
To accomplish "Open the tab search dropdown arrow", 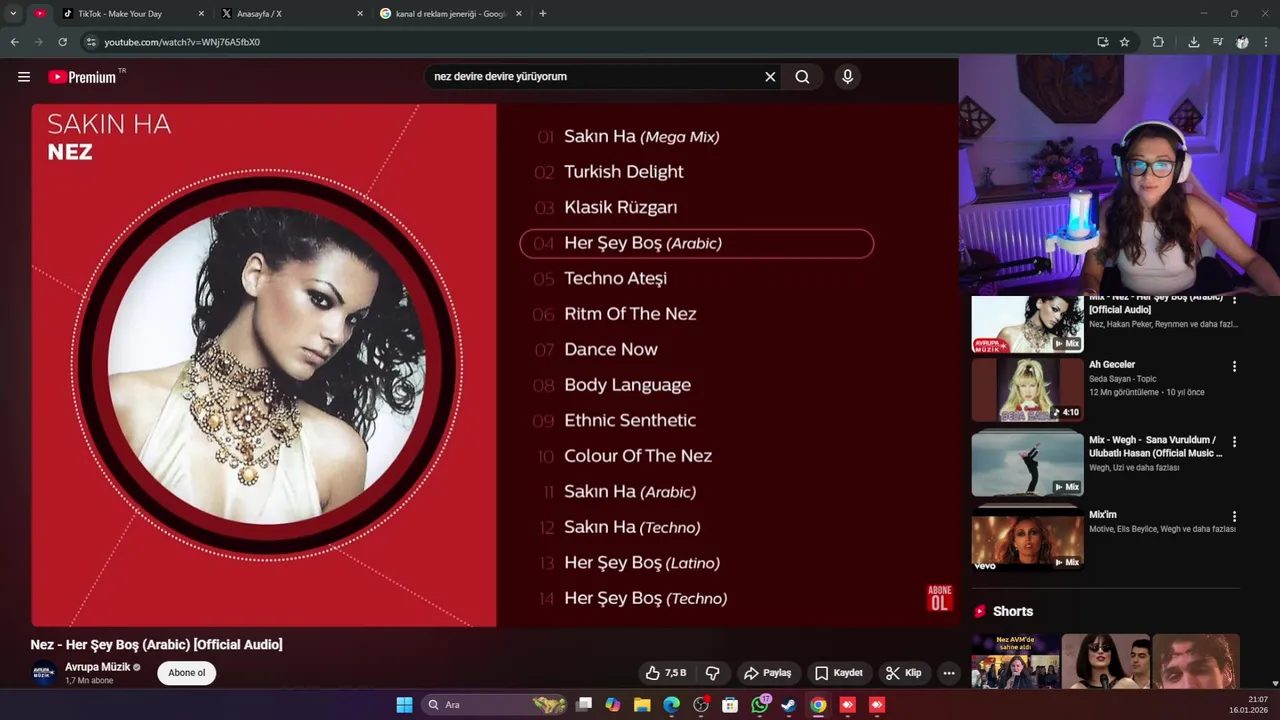I will click(13, 14).
